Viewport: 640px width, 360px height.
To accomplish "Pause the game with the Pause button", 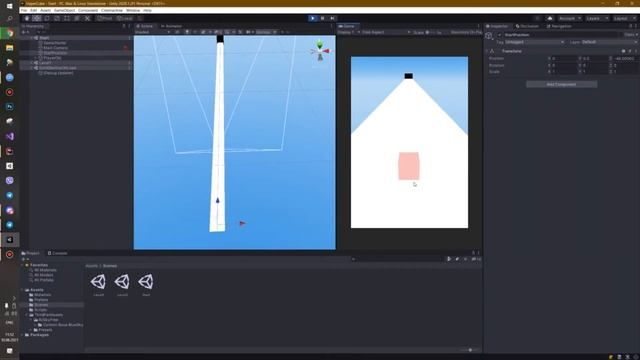I will (322, 18).
